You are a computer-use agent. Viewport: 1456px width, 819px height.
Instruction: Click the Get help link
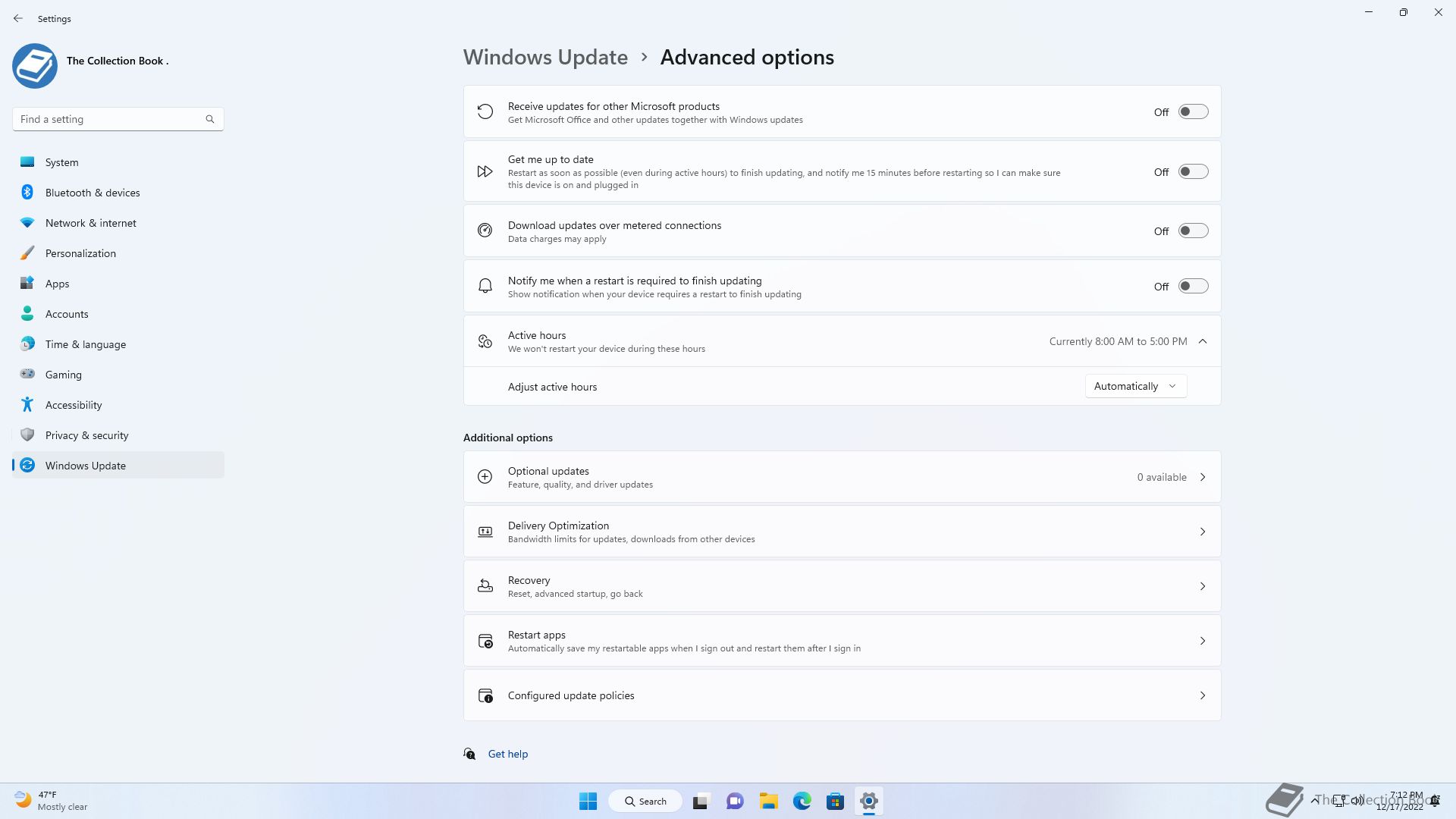pos(508,754)
